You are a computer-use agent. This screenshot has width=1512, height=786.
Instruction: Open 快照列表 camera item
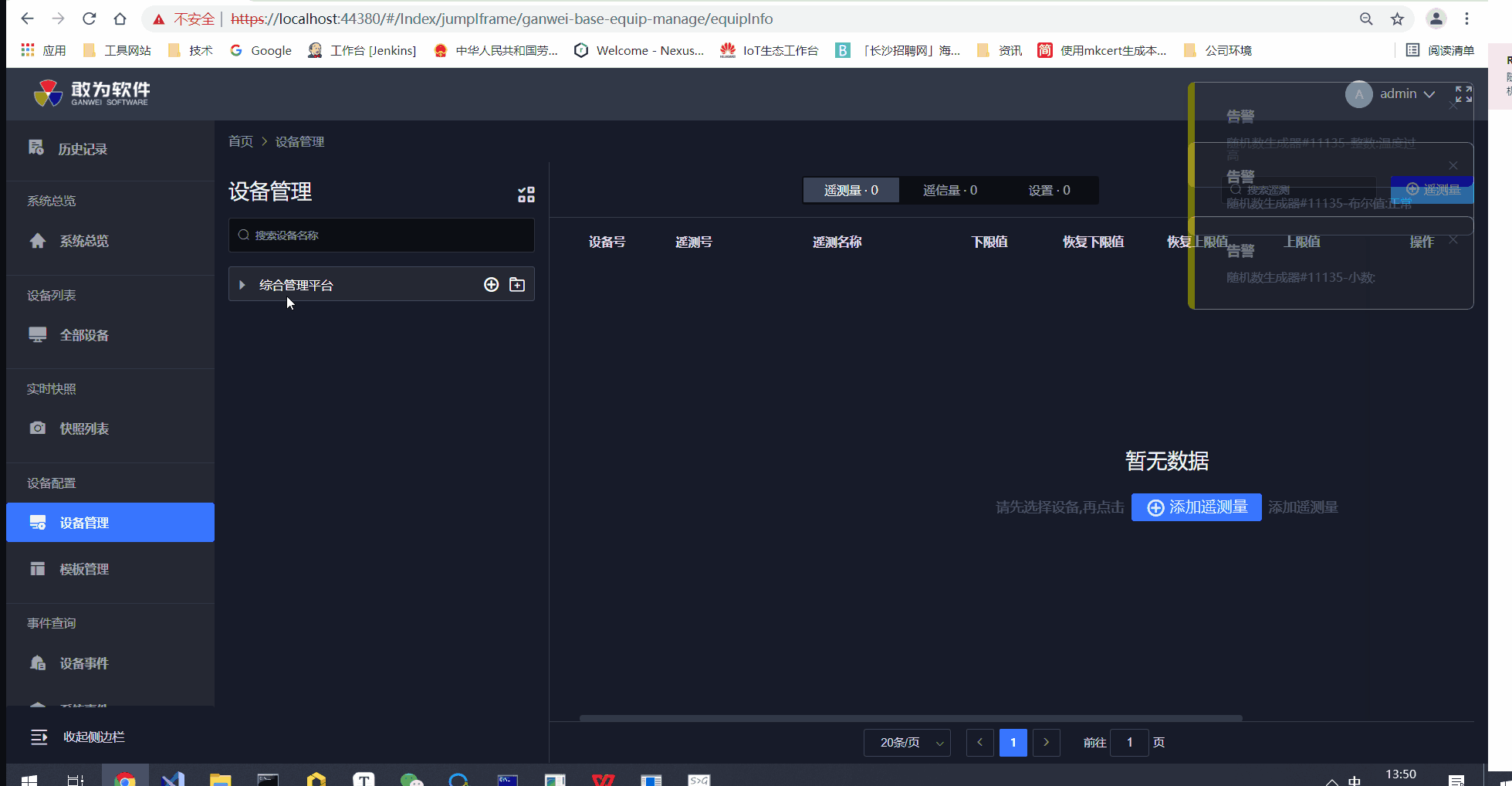click(x=110, y=429)
